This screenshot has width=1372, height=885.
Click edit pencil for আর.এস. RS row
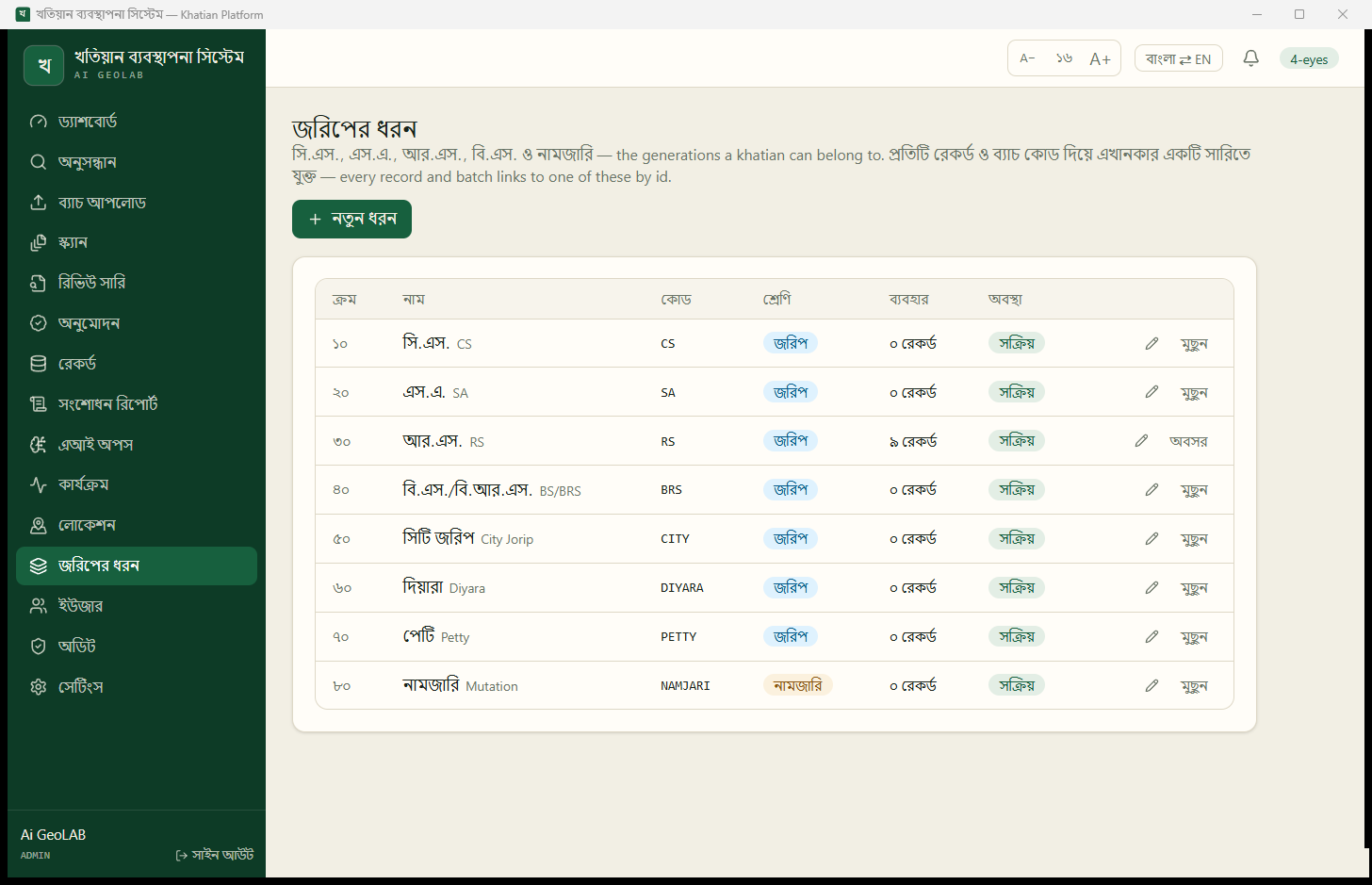click(x=1141, y=441)
